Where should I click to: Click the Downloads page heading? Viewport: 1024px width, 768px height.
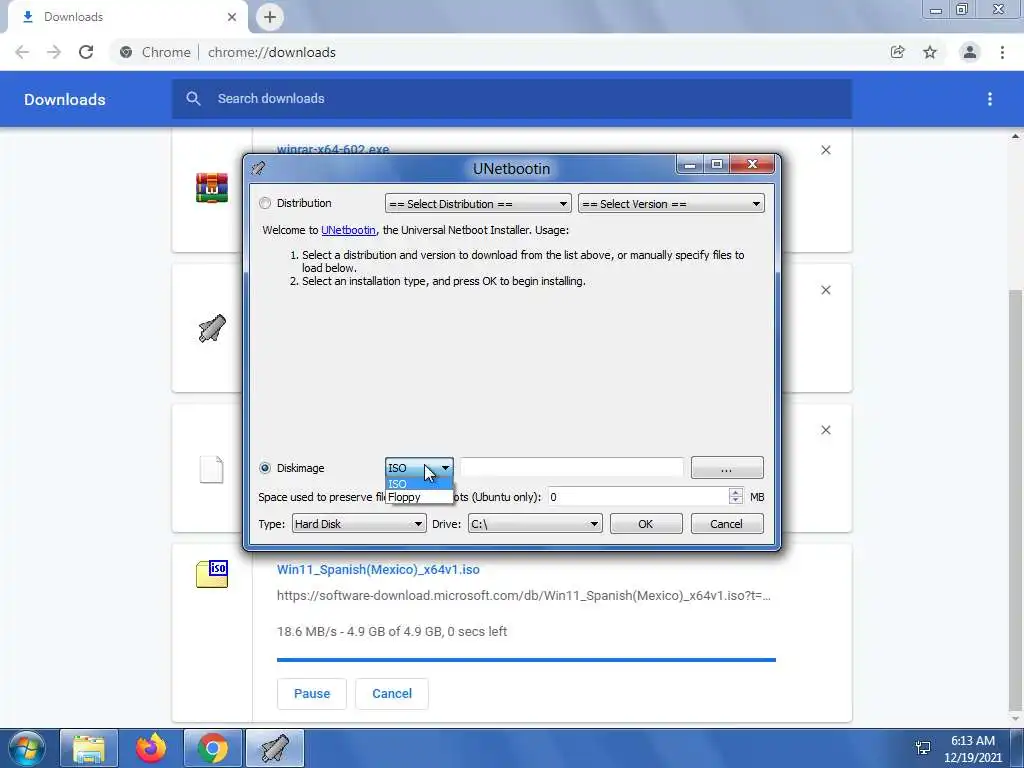coord(65,99)
